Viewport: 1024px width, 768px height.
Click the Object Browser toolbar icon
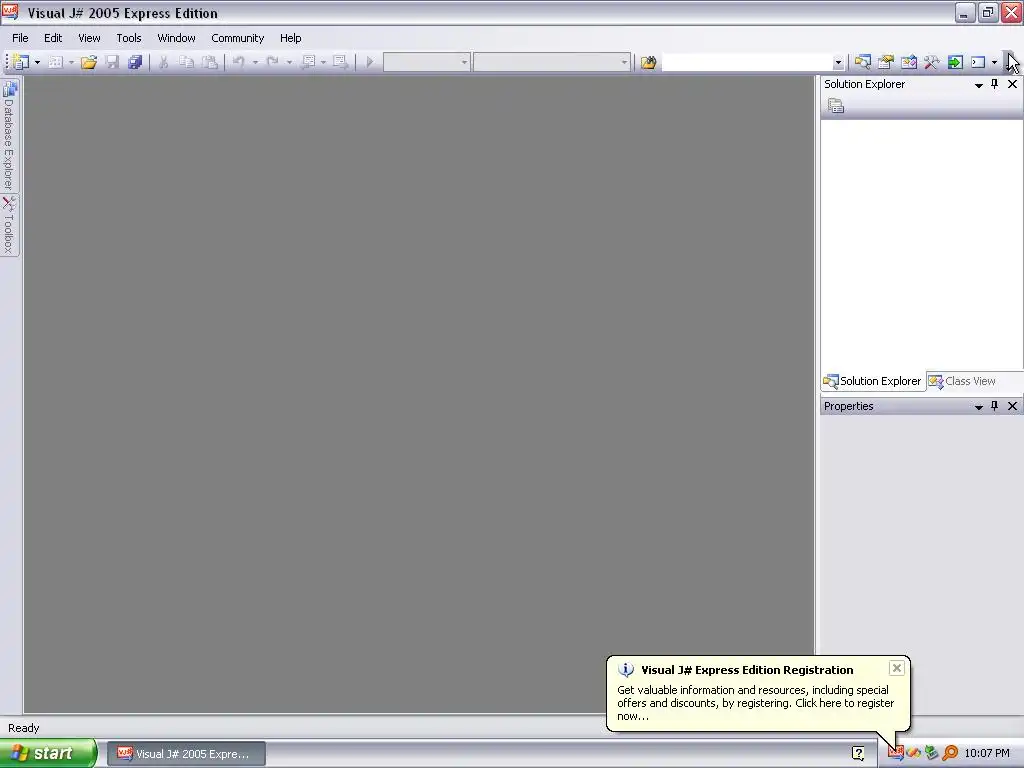[x=908, y=62]
